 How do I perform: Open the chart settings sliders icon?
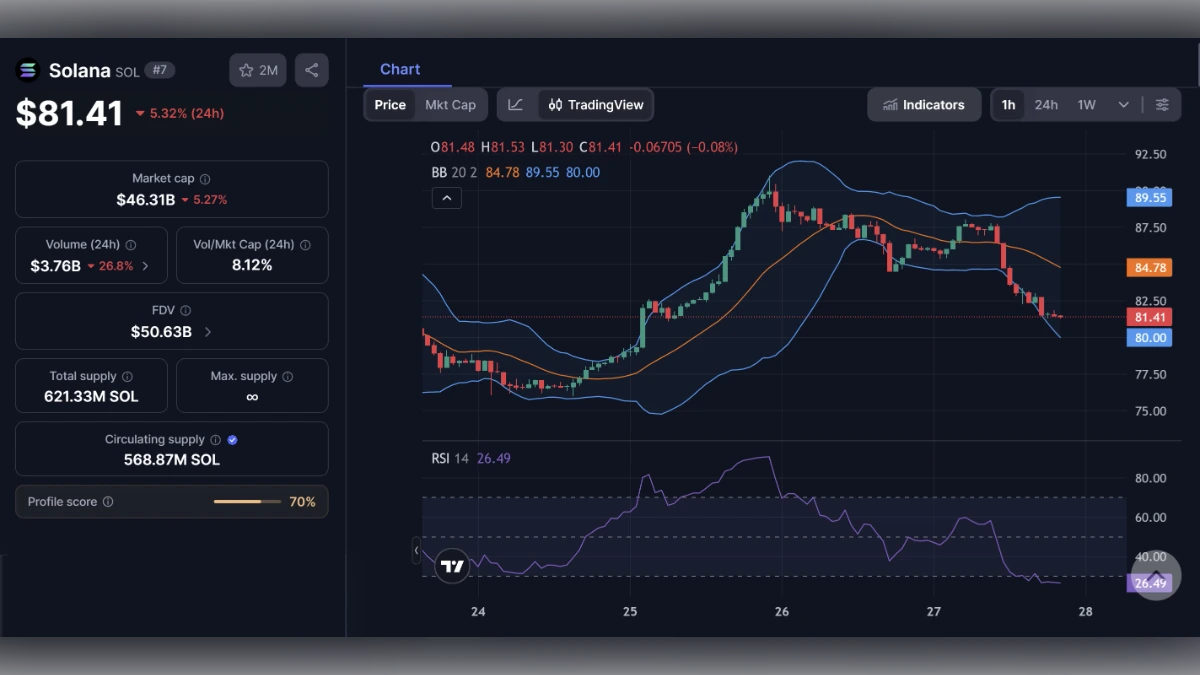[x=1162, y=104]
